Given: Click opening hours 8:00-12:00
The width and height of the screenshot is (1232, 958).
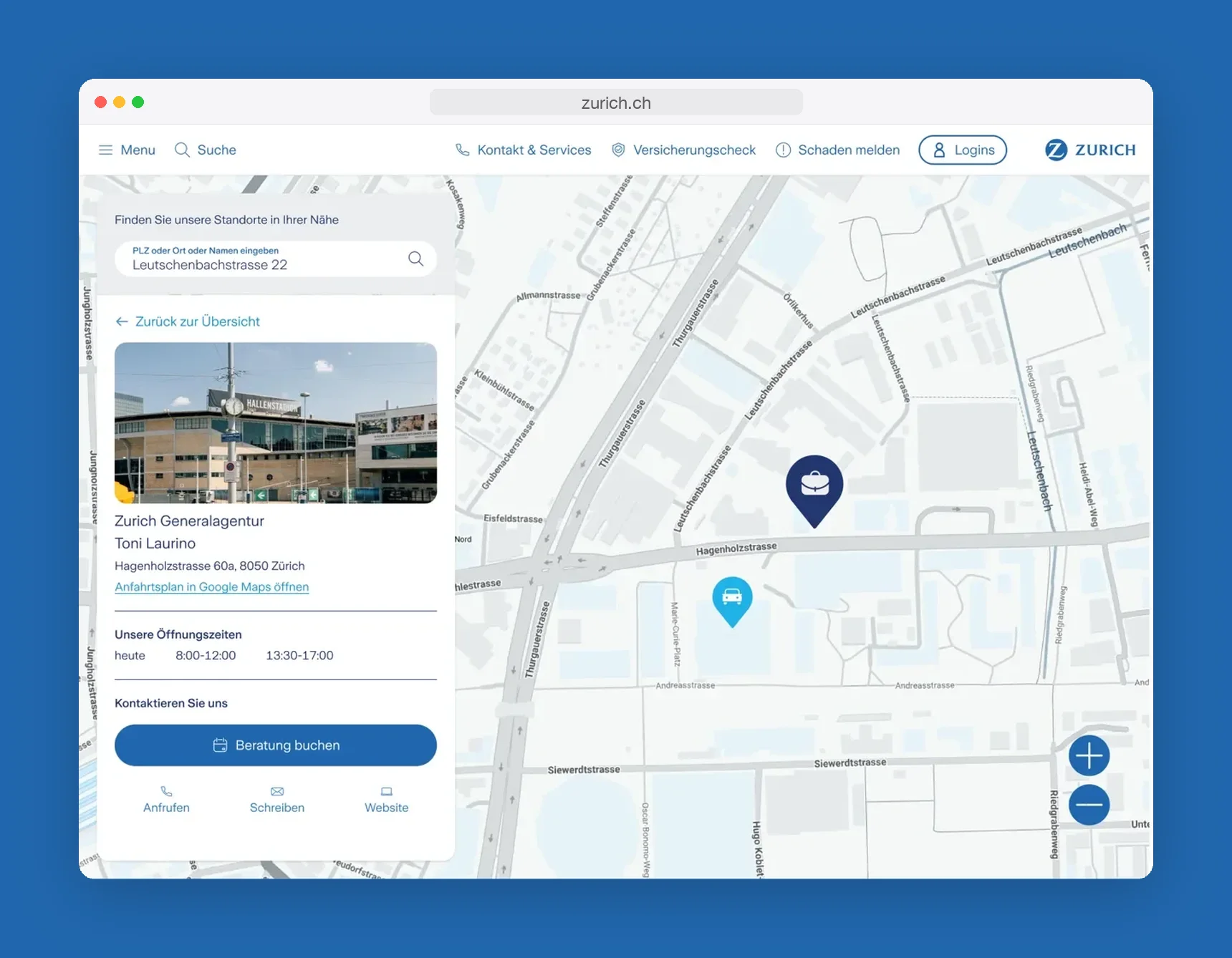Looking at the screenshot, I should 206,655.
